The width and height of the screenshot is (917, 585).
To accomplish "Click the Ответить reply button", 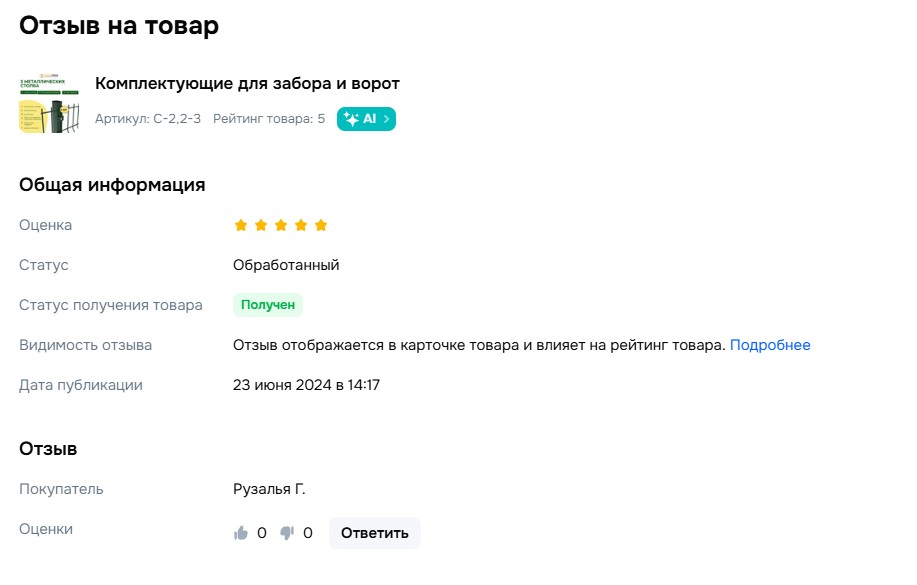I will (x=374, y=533).
